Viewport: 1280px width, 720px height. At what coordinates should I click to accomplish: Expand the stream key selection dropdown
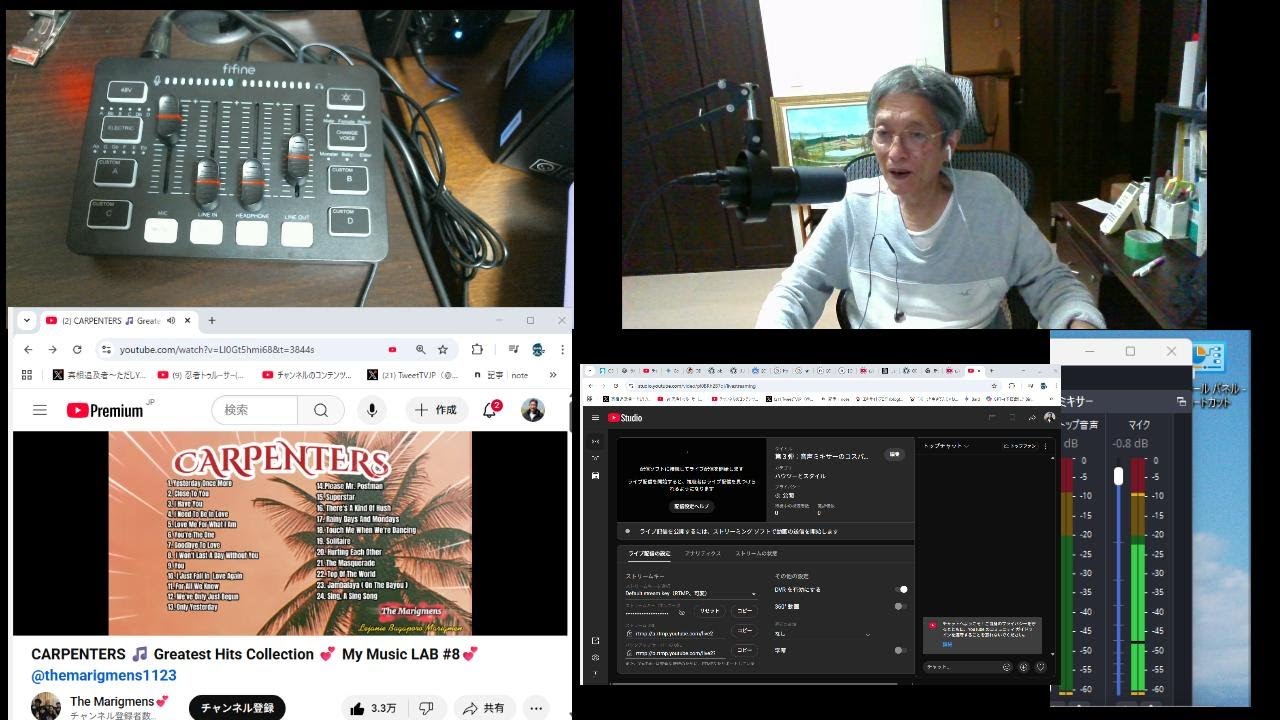coord(753,593)
